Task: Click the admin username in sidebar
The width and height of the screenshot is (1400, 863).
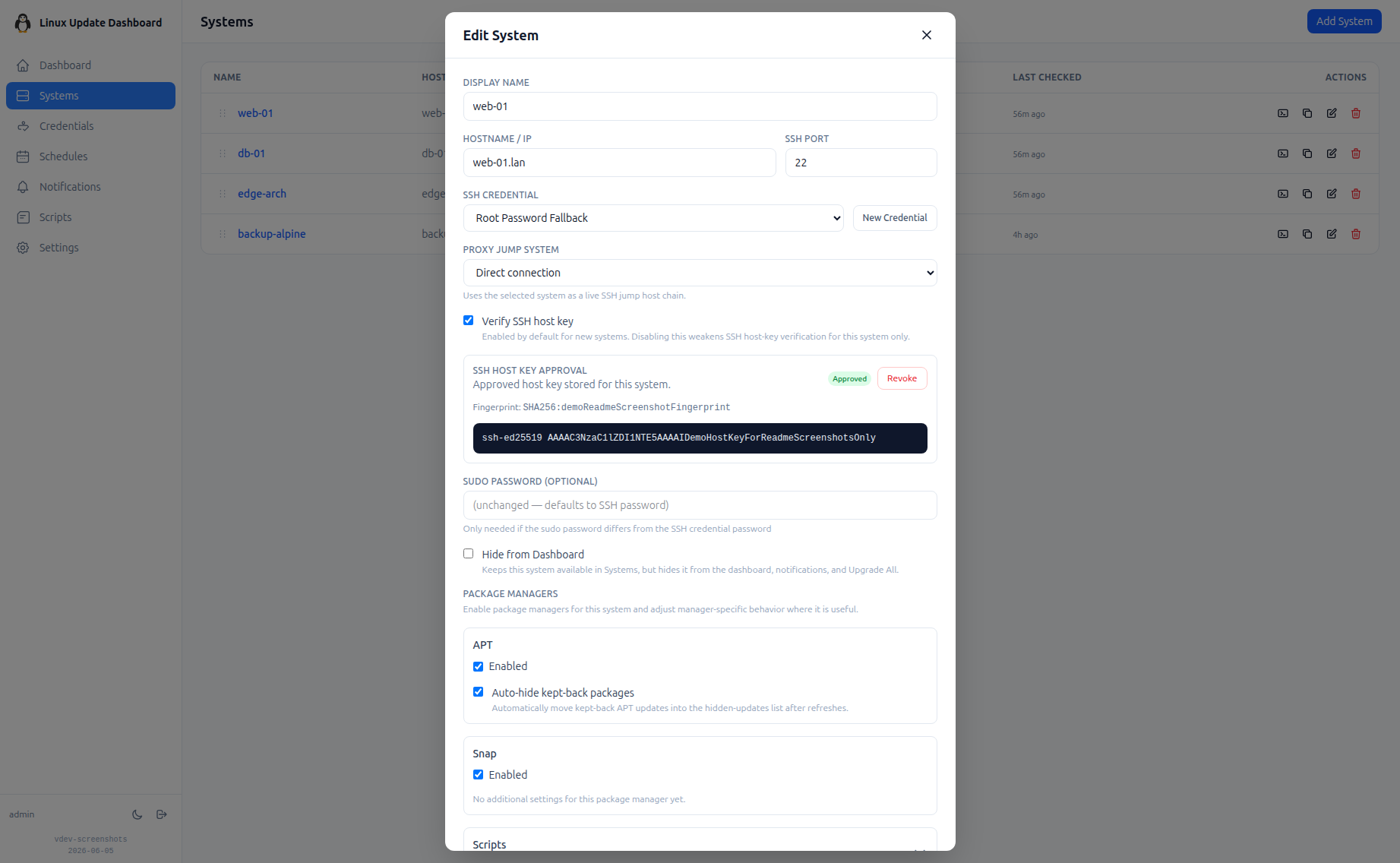Action: point(22,814)
